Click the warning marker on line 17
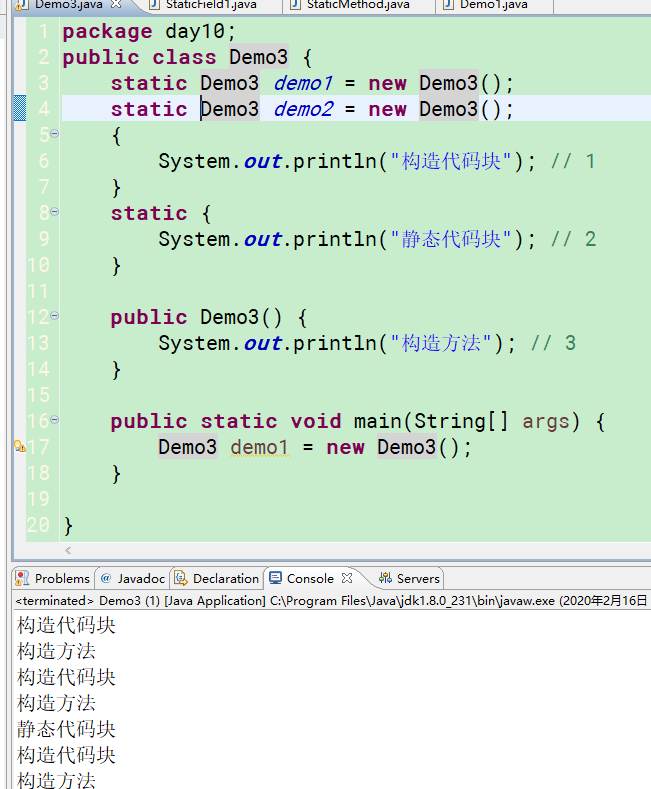 pos(20,446)
